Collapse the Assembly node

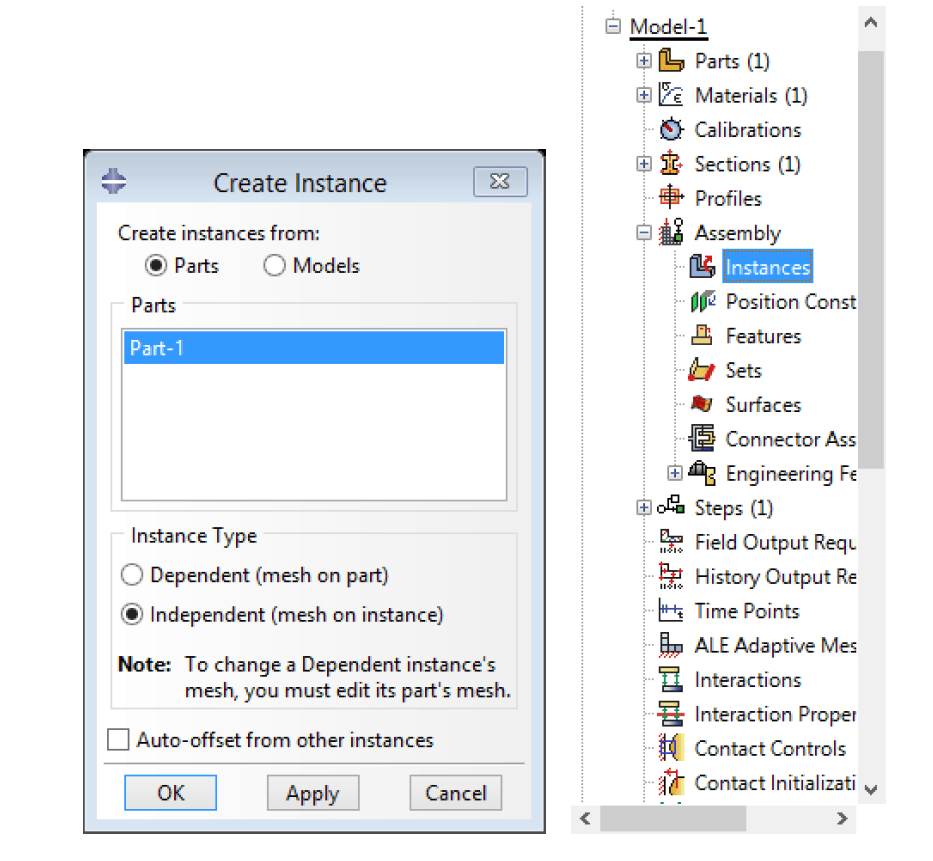(644, 232)
